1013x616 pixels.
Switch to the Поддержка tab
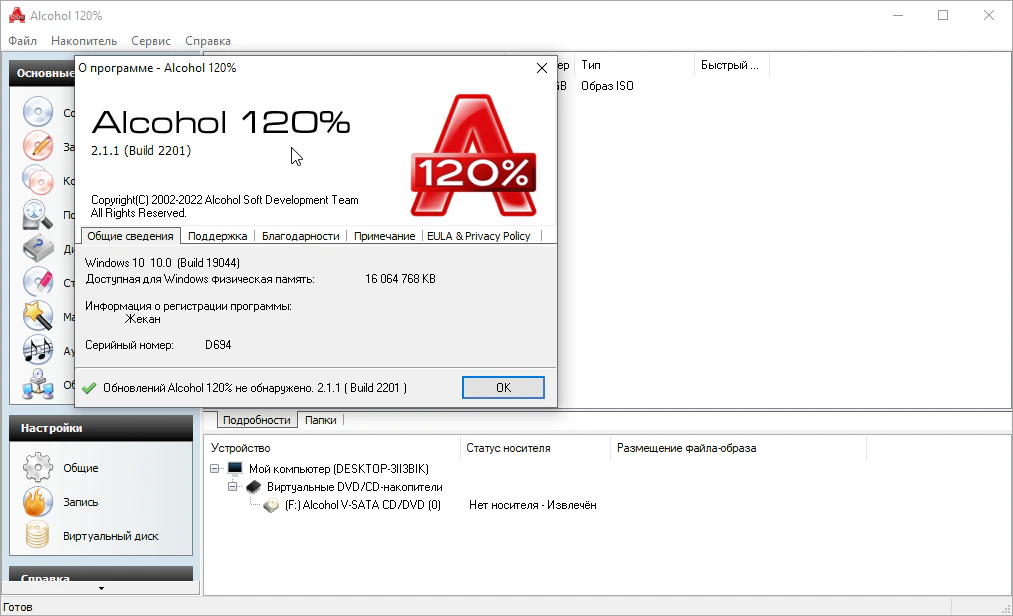pyautogui.click(x=217, y=236)
